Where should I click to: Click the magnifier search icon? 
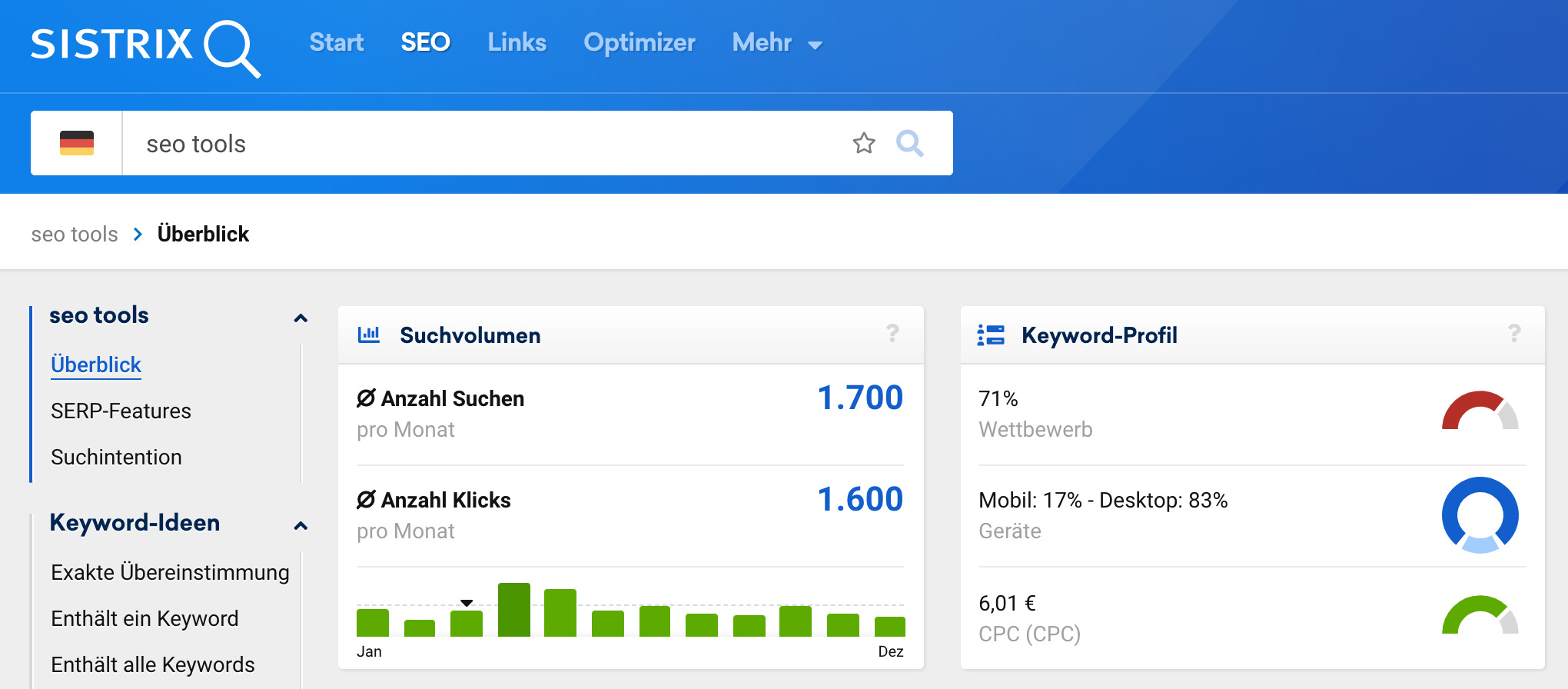(x=909, y=143)
